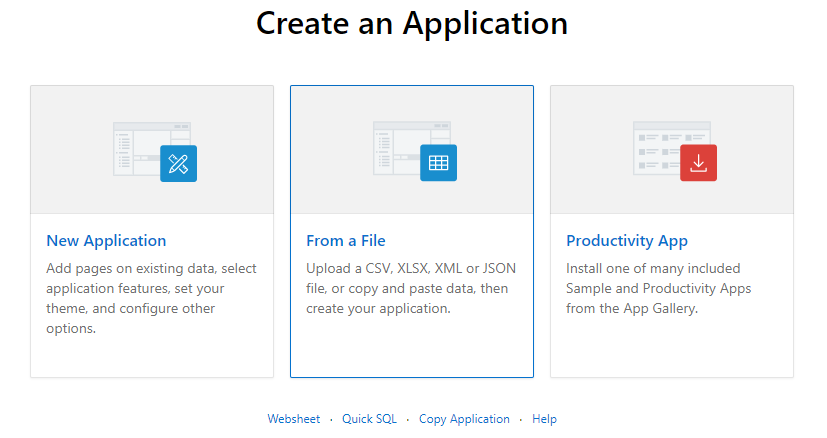Click blank space below From a File description
The height and width of the screenshot is (438, 827).
pyautogui.click(x=412, y=347)
